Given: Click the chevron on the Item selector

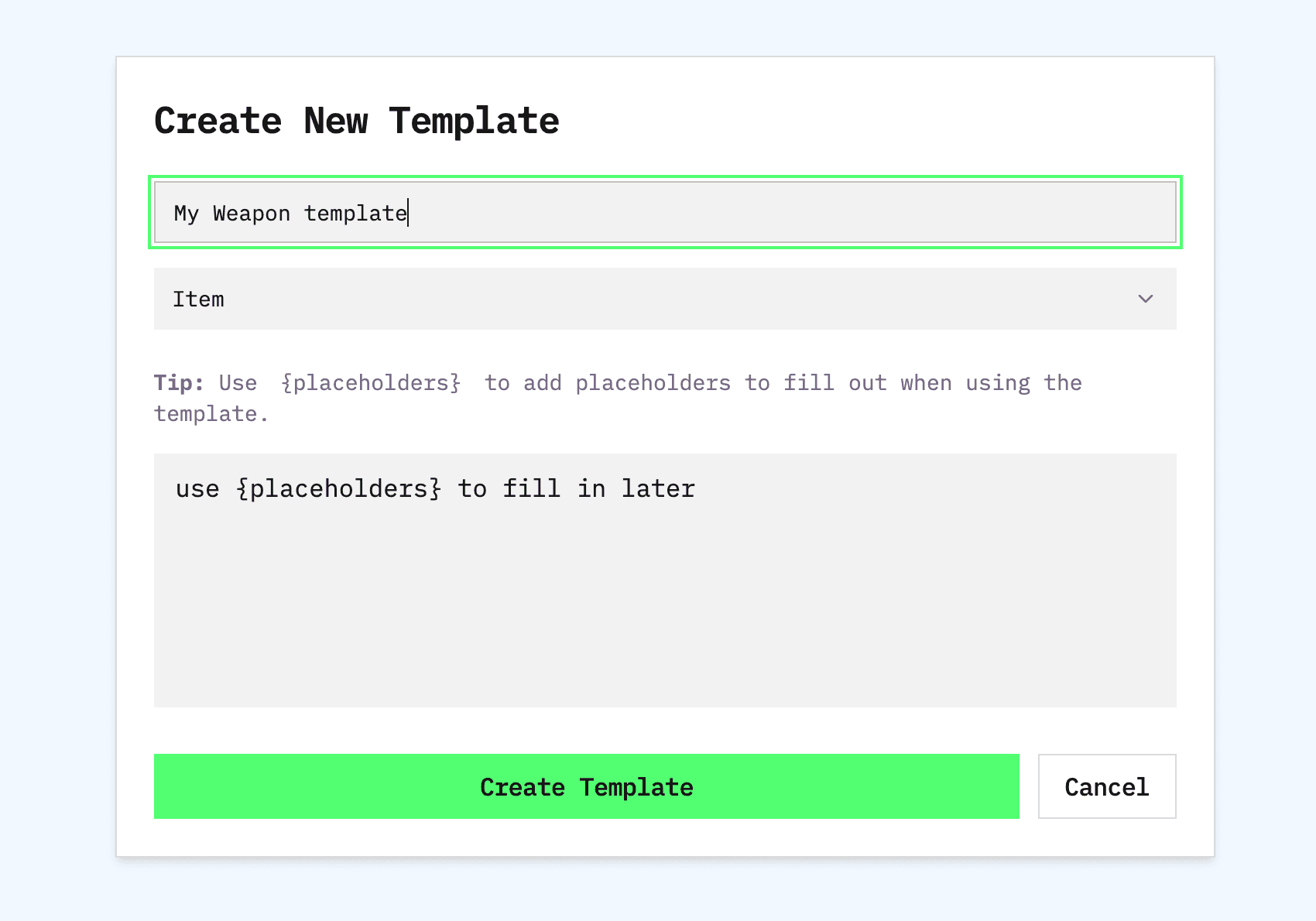Looking at the screenshot, I should 1146,299.
